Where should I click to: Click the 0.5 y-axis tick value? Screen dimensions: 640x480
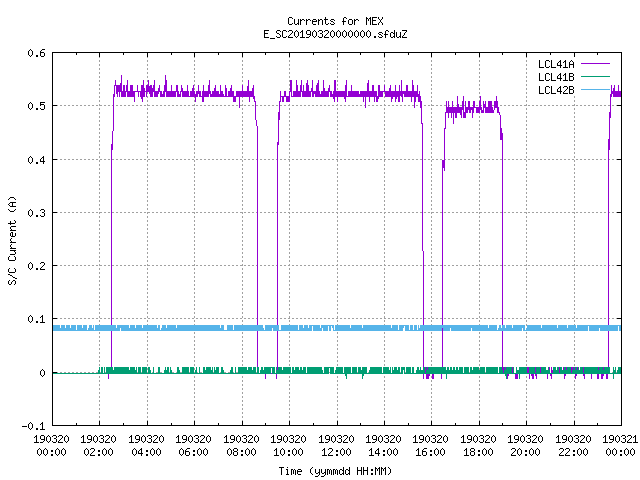point(36,106)
